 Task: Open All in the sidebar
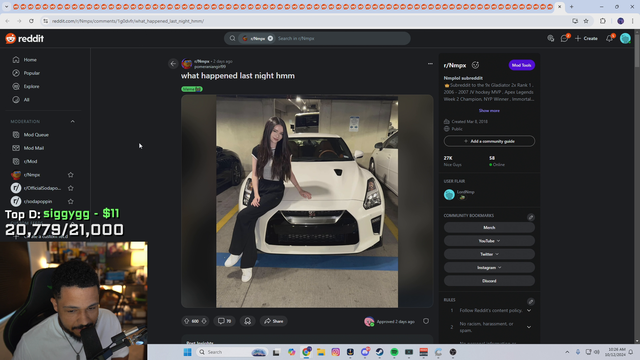27,100
